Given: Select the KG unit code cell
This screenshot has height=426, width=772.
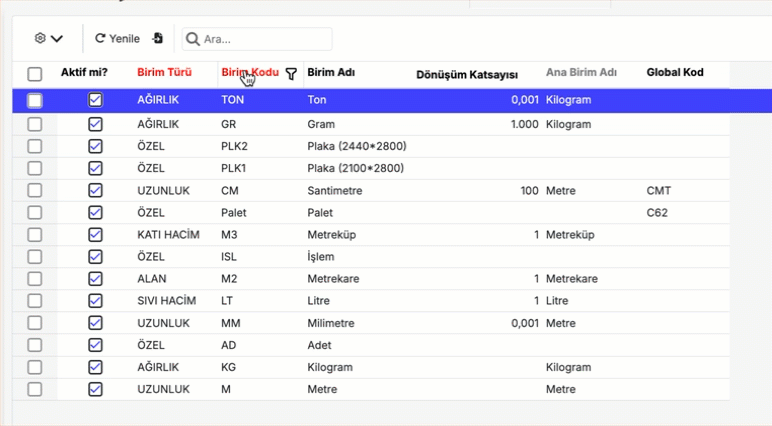Looking at the screenshot, I should pos(229,367).
